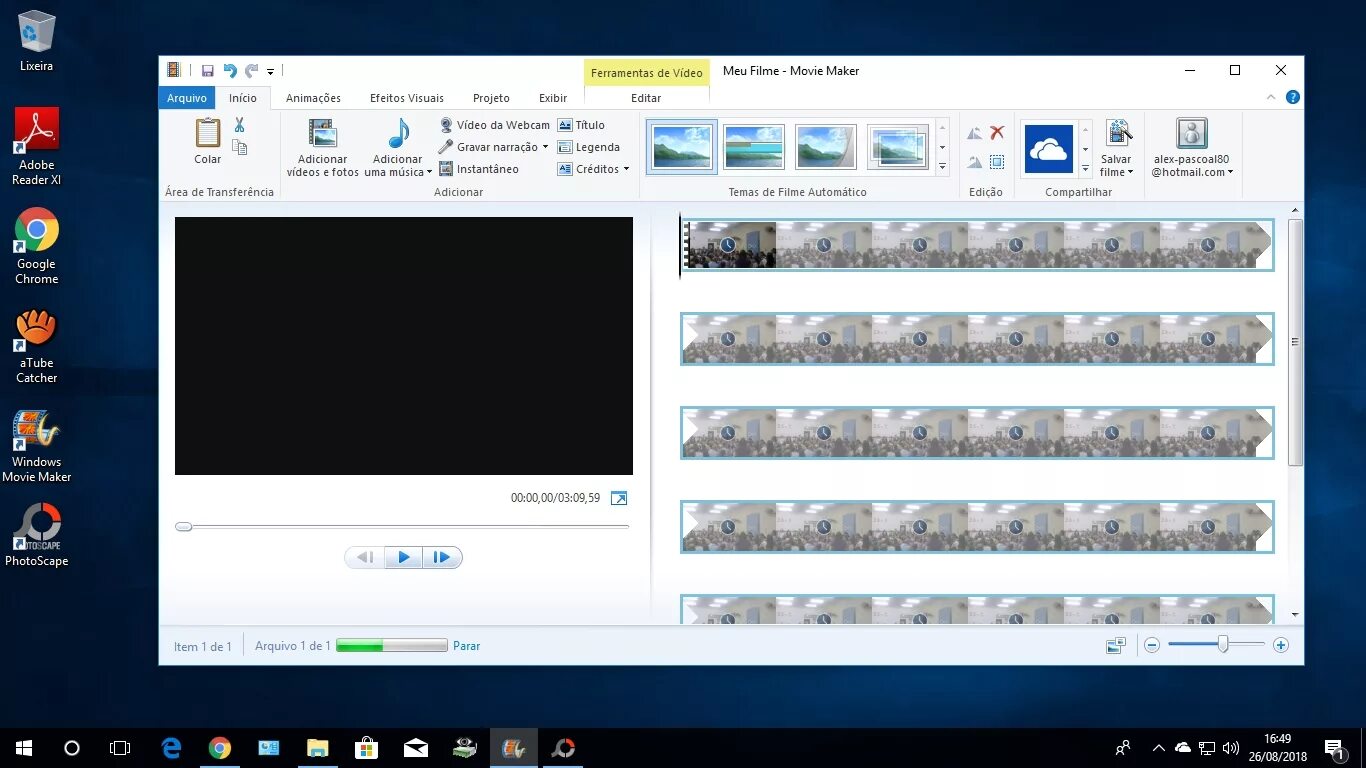Take an Instantâneo snapshot
Screen dimensions: 1366x768
pos(479,169)
